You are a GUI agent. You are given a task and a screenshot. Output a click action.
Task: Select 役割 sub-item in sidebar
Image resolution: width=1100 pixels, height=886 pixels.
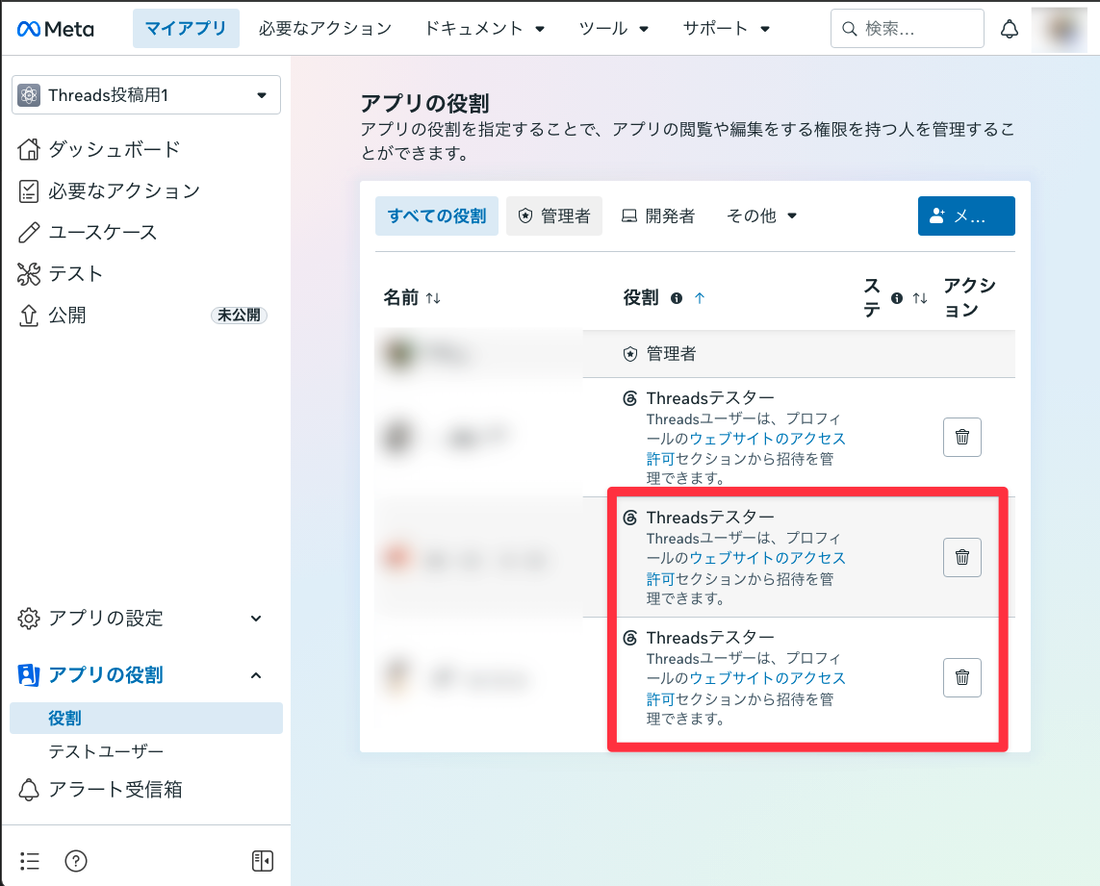coord(146,718)
